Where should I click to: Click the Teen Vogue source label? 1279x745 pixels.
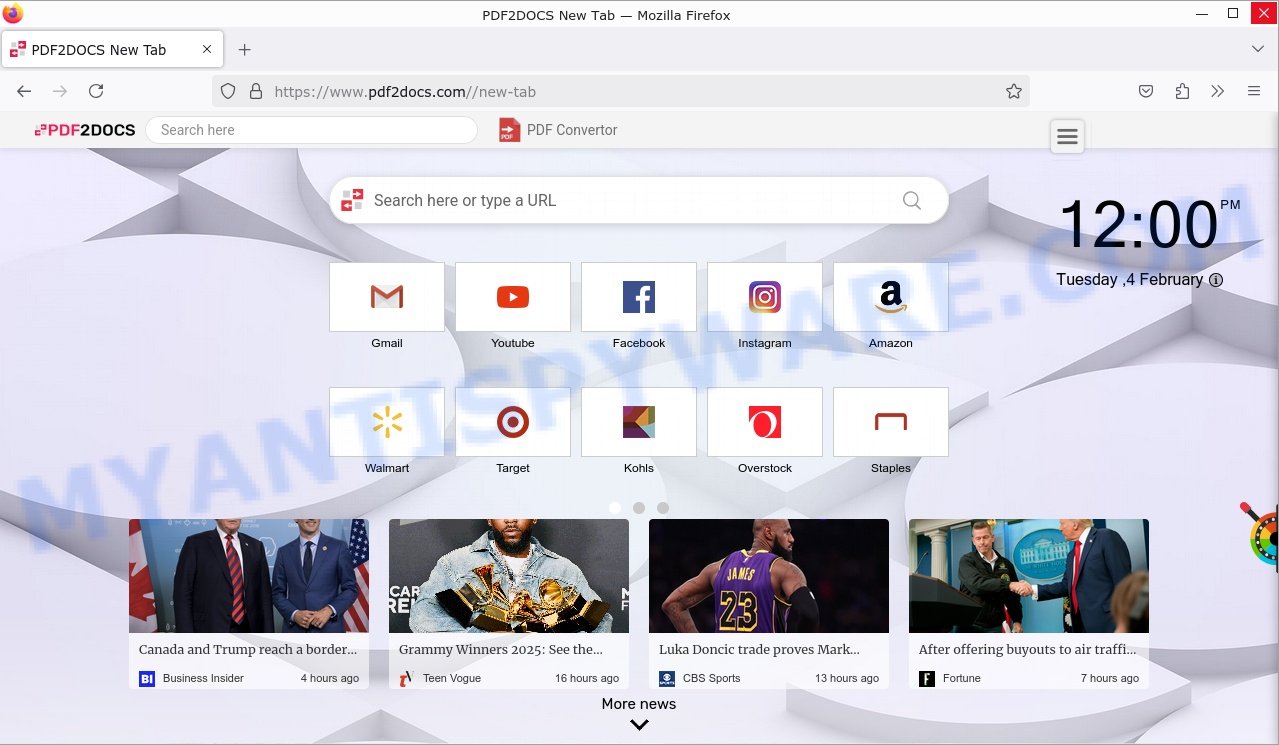[x=452, y=678]
